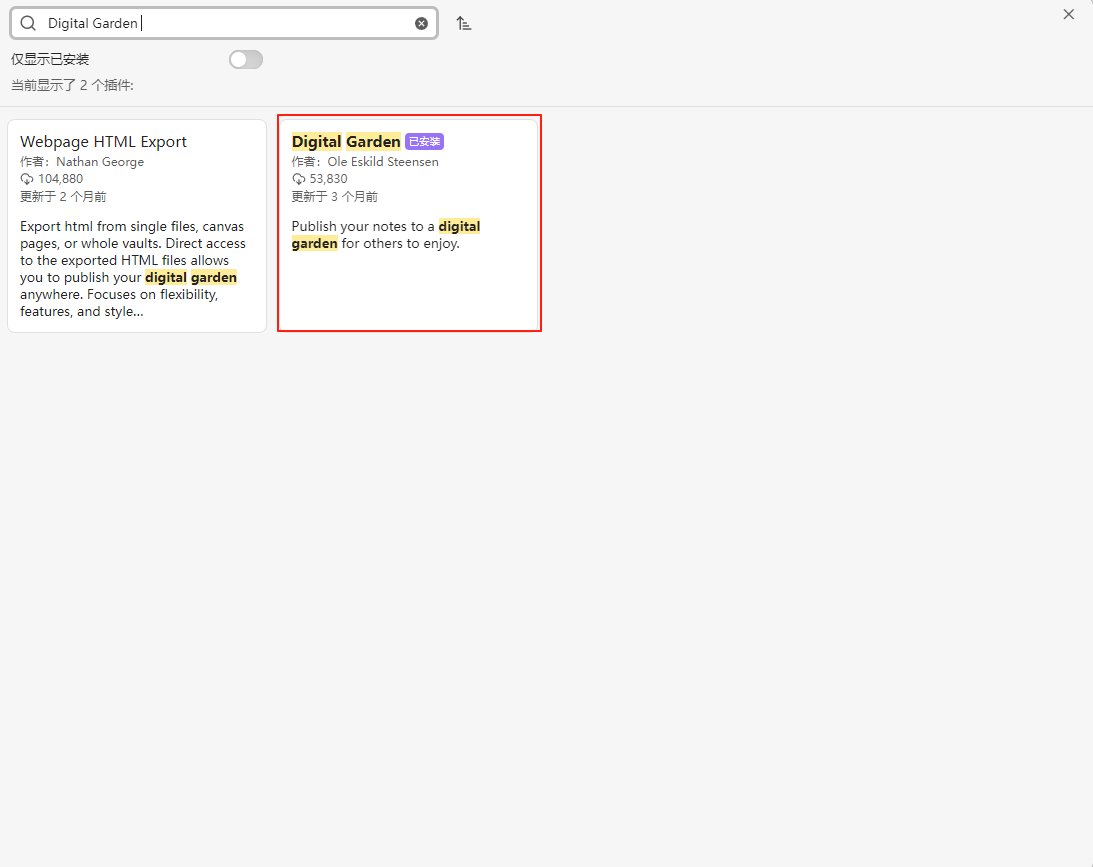Click the 仅显示已安装 label text
Viewport: 1093px width, 867px height.
tap(50, 60)
